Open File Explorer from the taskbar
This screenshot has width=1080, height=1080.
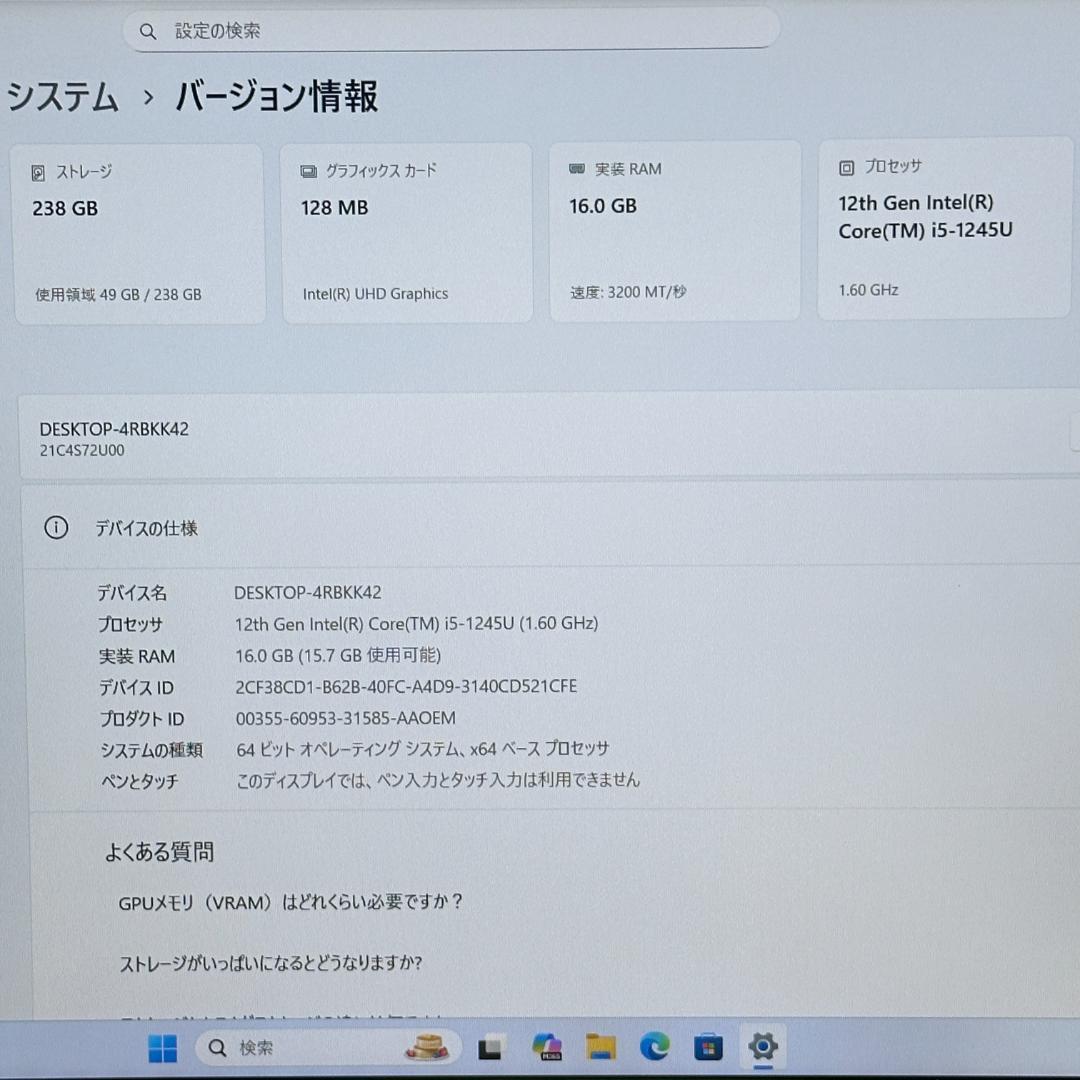[600, 1048]
